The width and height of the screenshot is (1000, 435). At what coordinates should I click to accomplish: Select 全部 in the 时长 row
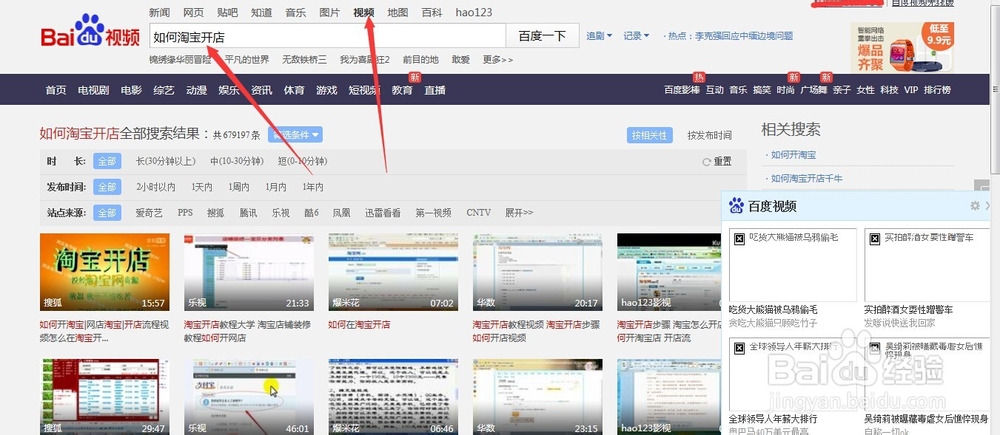point(107,161)
